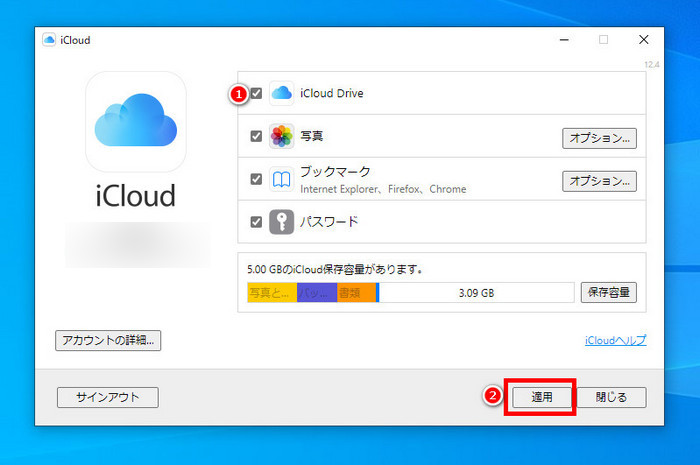Click the iCloud Drive label
This screenshot has width=700, height=465.
click(332, 93)
